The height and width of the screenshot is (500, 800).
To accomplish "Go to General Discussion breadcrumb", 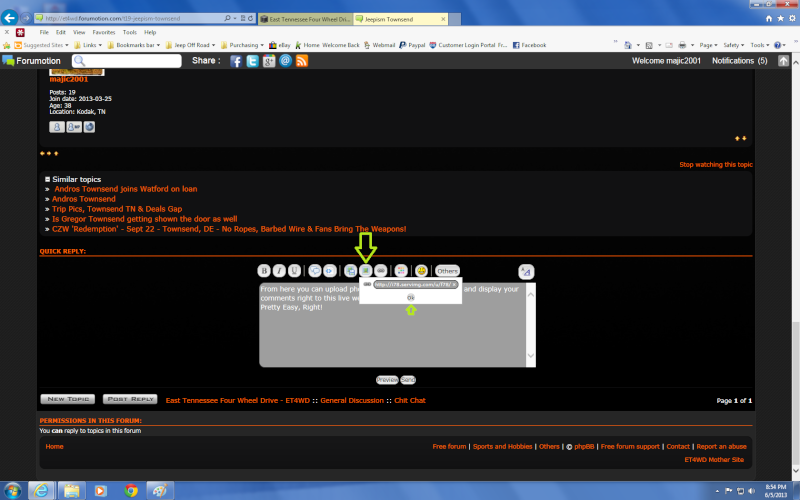I will click(x=352, y=401).
